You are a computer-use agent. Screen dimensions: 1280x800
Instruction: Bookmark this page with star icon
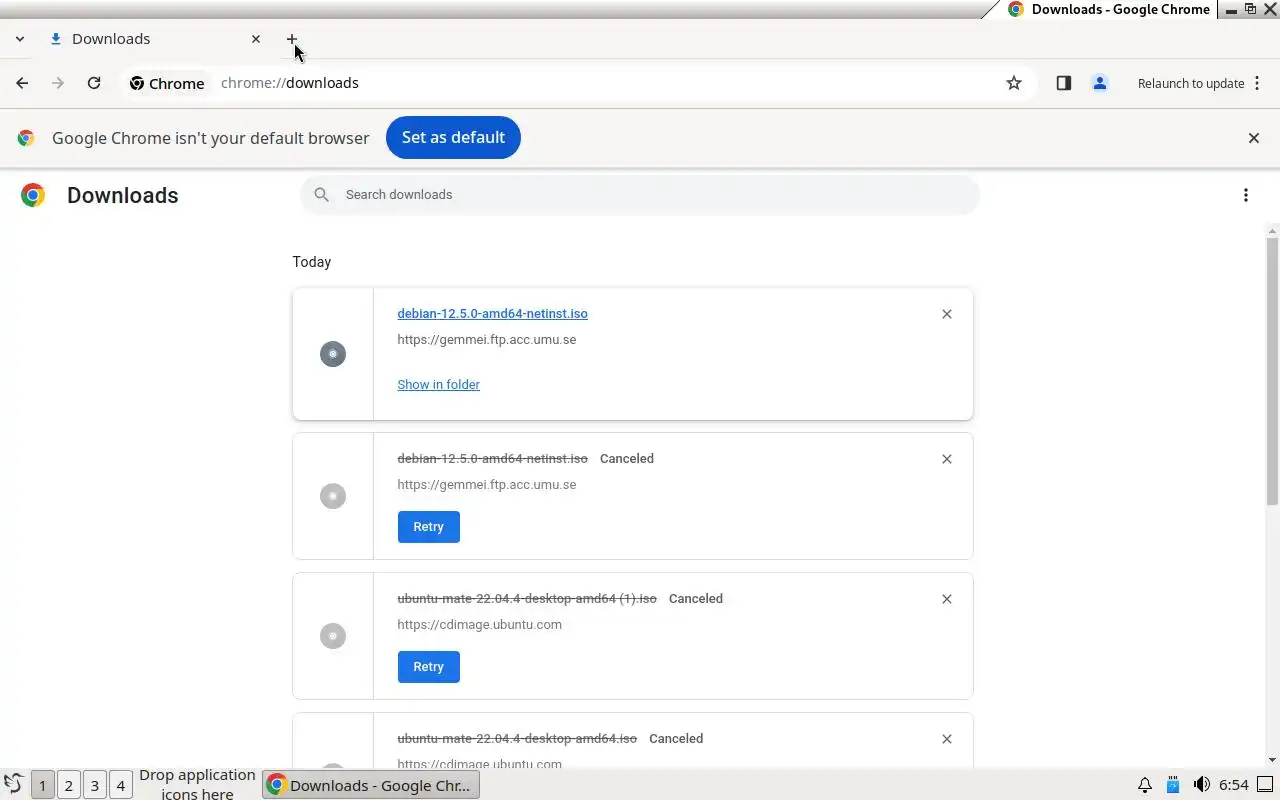(x=1014, y=83)
